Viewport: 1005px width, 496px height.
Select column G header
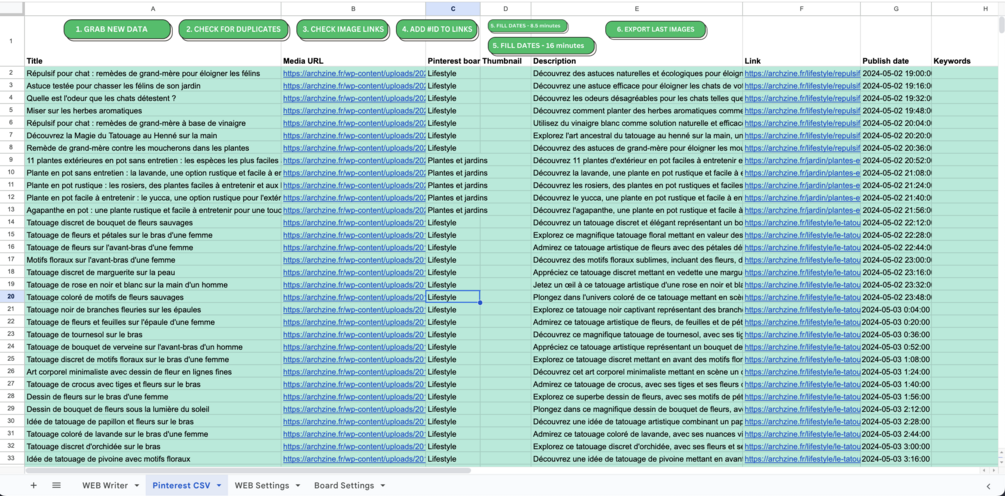[895, 8]
